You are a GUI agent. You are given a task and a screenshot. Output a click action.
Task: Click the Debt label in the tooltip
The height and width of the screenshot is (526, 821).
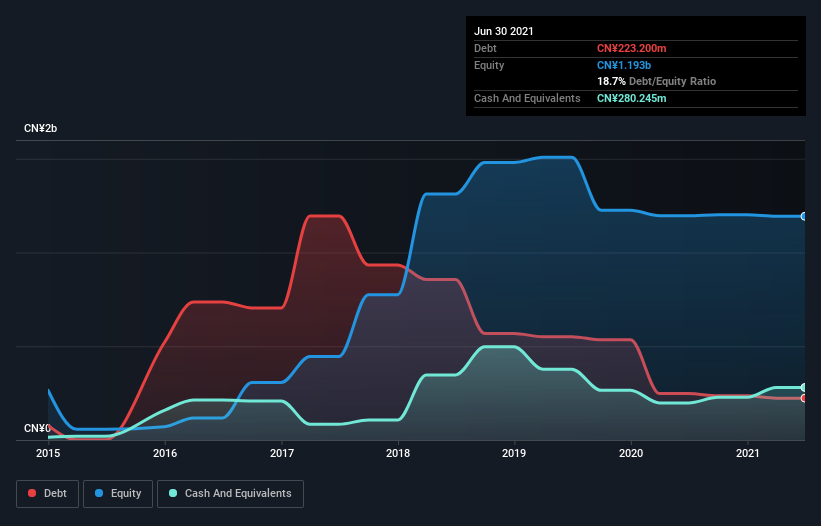coord(485,49)
